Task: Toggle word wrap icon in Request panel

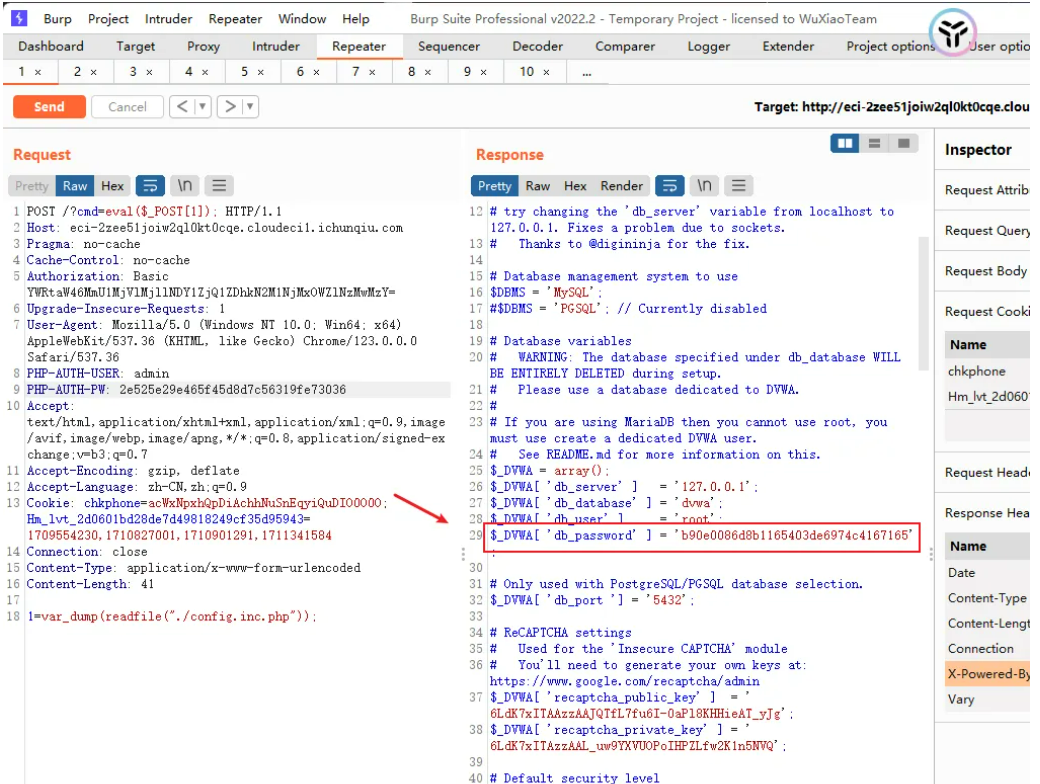Action: point(151,186)
